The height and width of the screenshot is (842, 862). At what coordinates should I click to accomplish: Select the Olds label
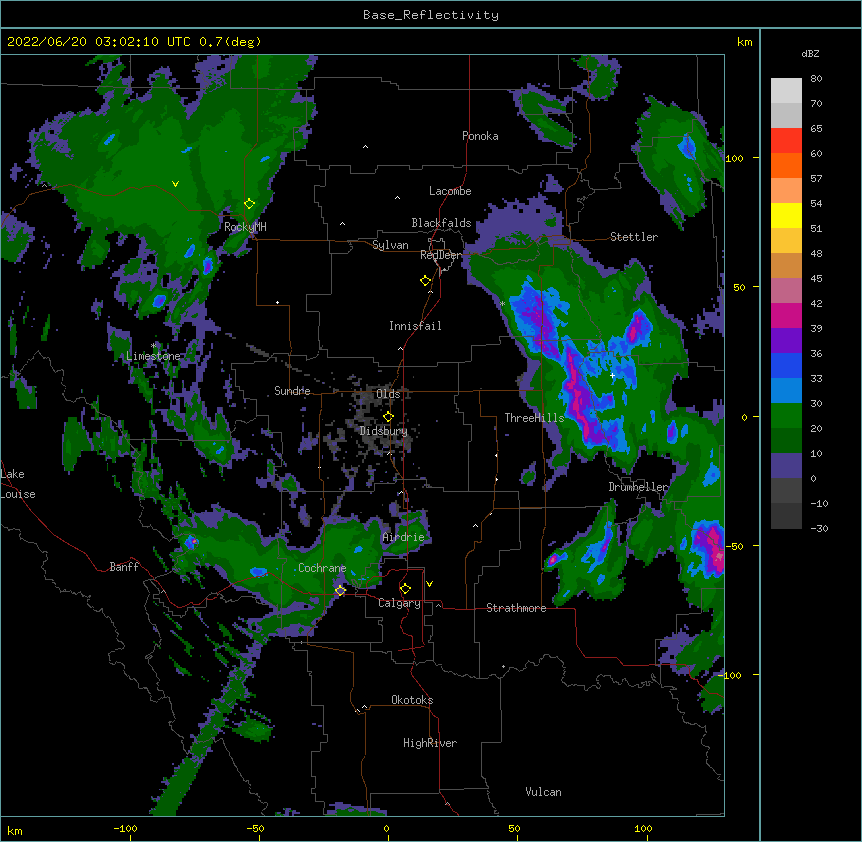(388, 394)
